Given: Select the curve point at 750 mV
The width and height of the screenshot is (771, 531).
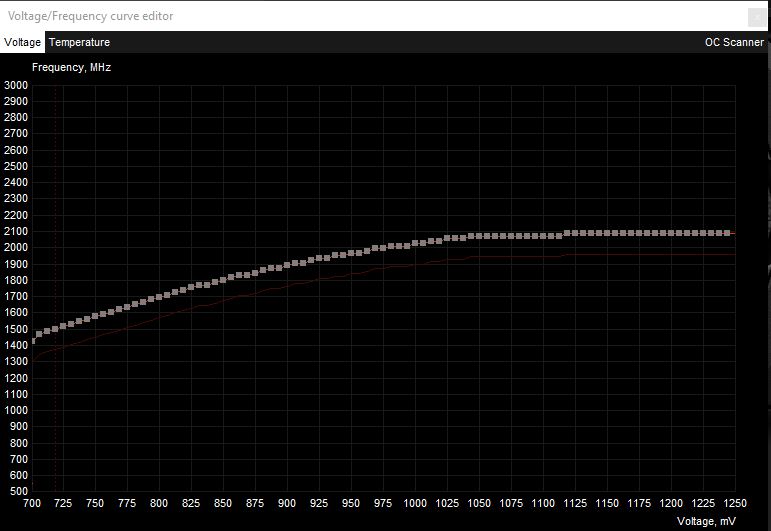Looking at the screenshot, I should 95,316.
